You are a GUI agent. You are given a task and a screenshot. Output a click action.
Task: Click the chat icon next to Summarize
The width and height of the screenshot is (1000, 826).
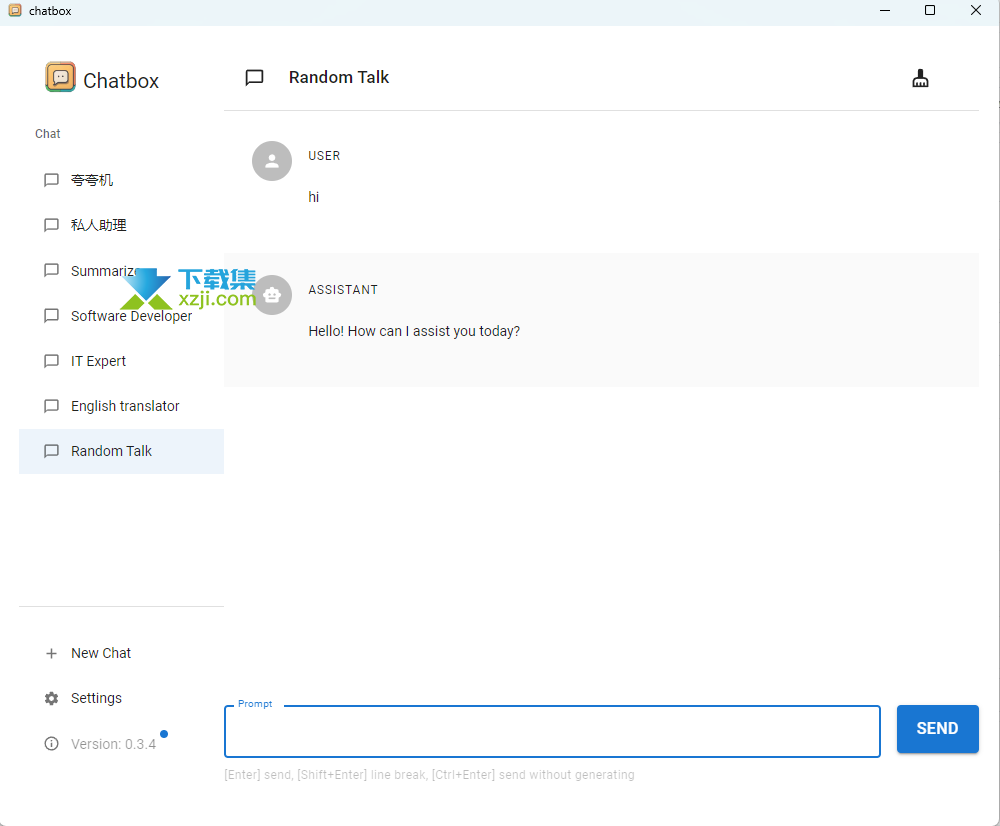(x=51, y=270)
